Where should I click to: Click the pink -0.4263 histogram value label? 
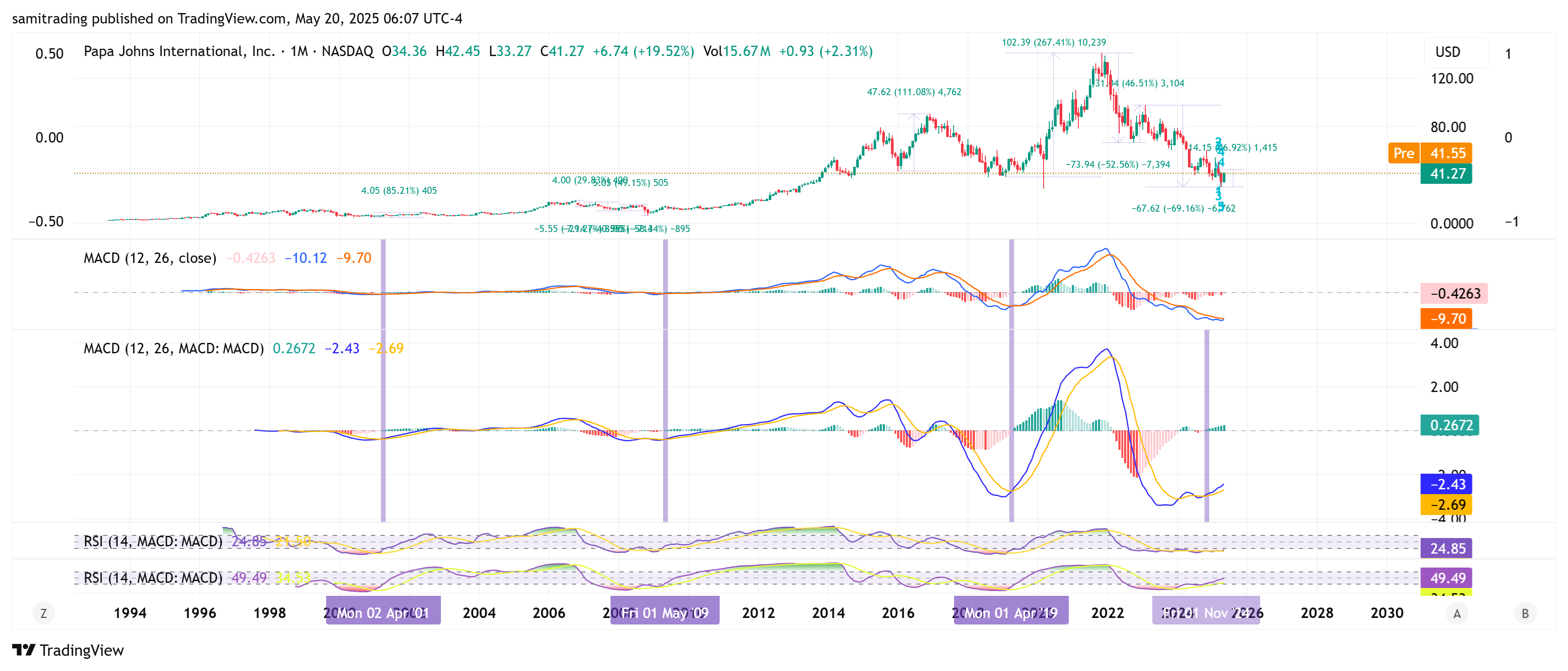click(1454, 294)
